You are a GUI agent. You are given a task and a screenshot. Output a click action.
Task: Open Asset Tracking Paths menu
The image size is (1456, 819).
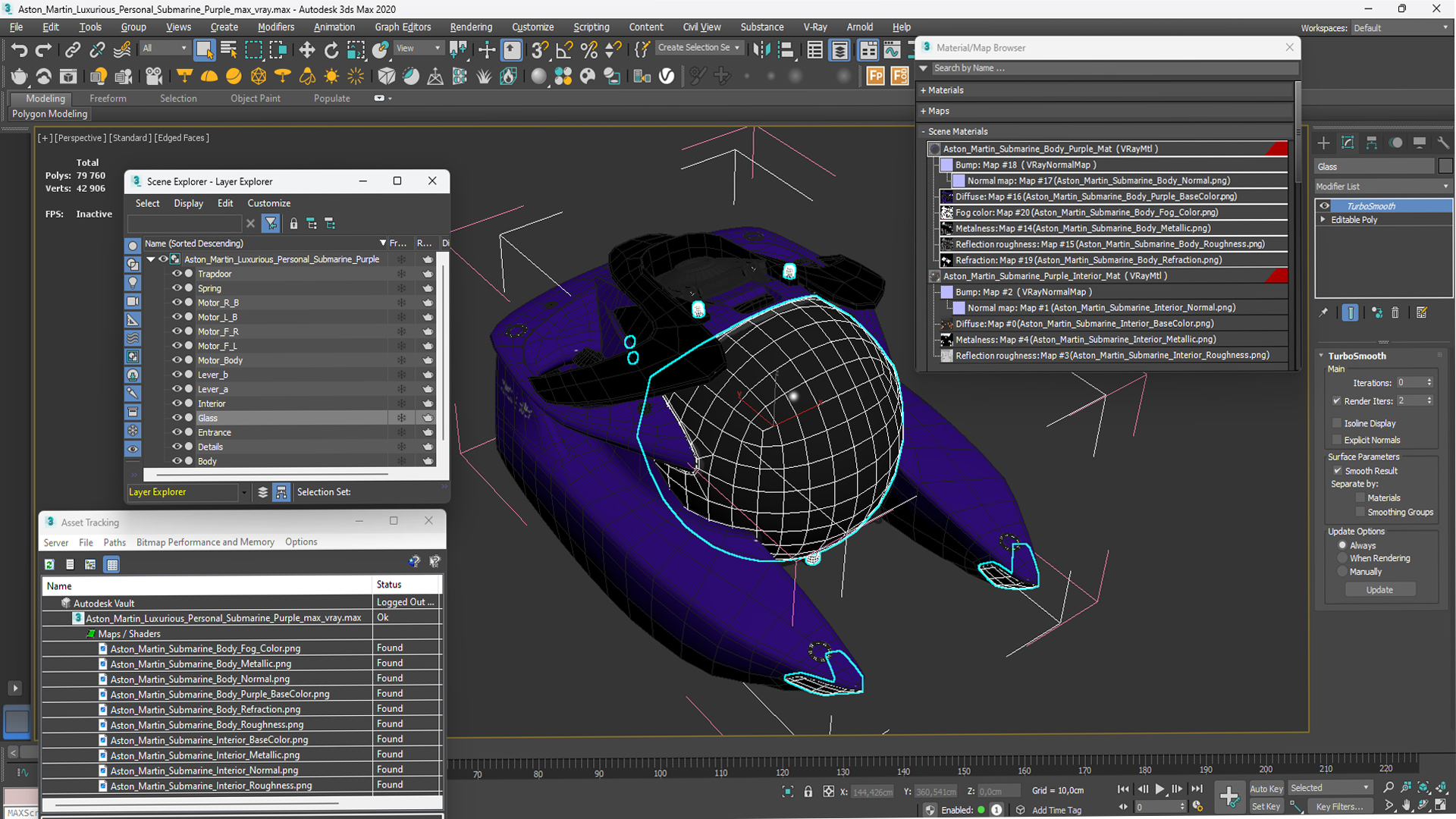pos(115,542)
